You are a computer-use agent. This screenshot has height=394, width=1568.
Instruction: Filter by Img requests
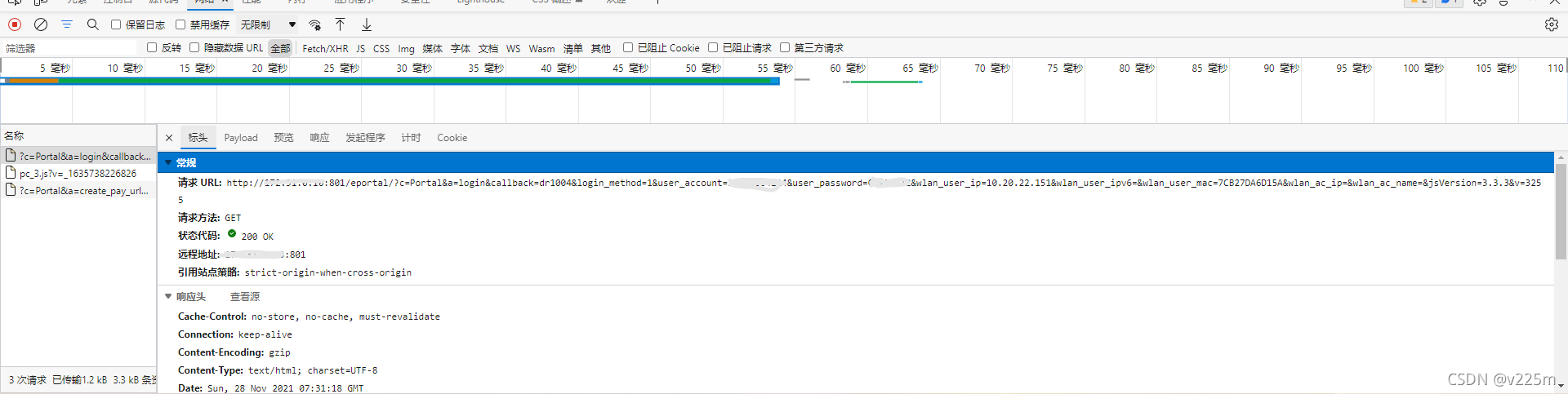(406, 48)
